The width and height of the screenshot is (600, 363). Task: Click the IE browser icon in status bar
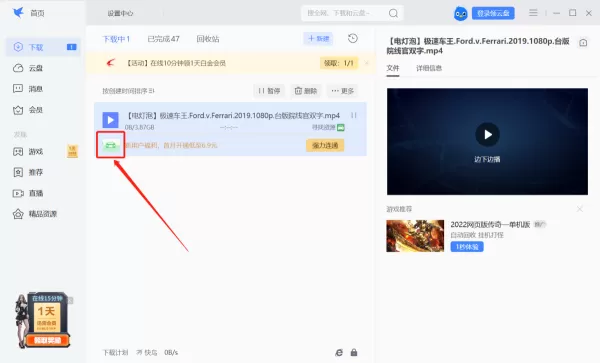(x=339, y=353)
